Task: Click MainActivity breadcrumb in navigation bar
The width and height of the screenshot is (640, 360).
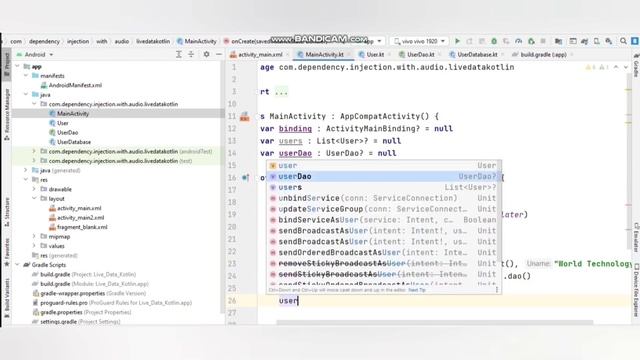Action: (x=197, y=41)
